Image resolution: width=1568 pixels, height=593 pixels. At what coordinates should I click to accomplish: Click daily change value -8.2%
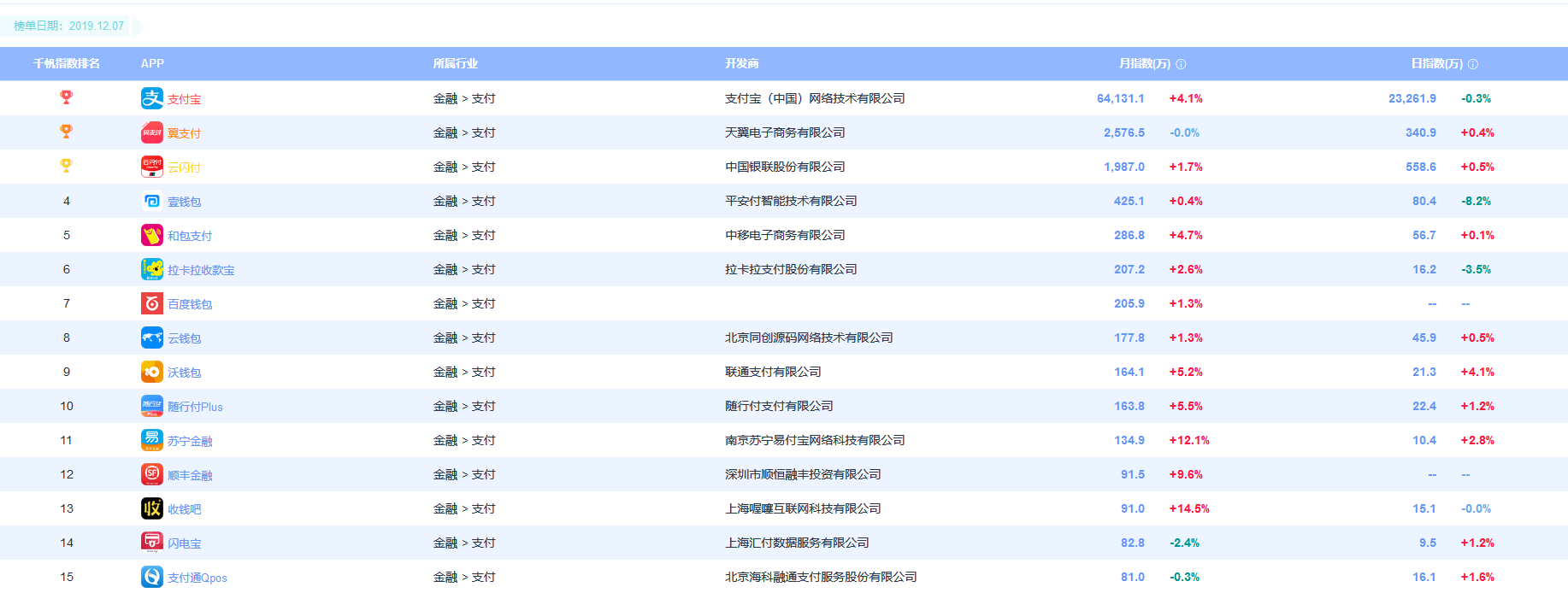coord(1476,201)
